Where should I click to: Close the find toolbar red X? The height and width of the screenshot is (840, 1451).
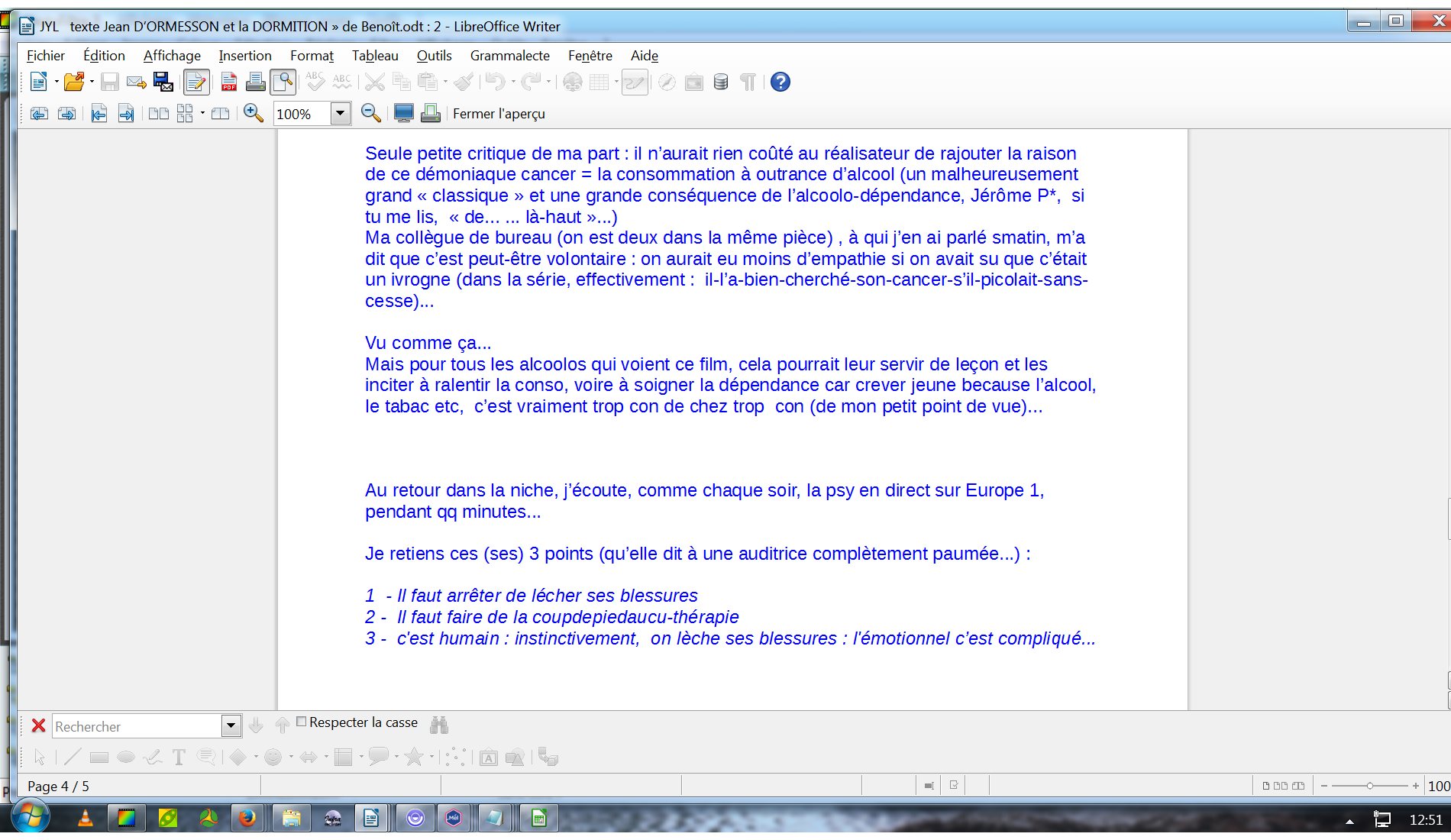point(38,725)
